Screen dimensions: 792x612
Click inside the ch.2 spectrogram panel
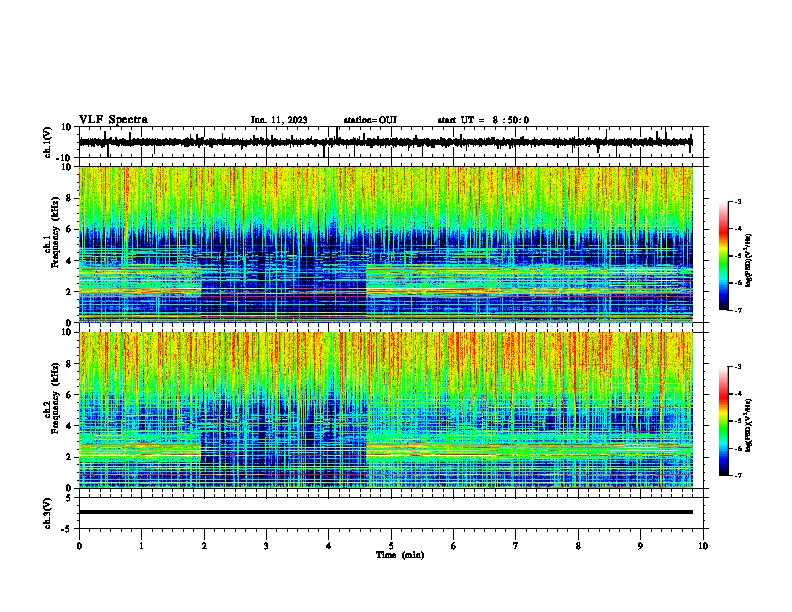coord(386,410)
